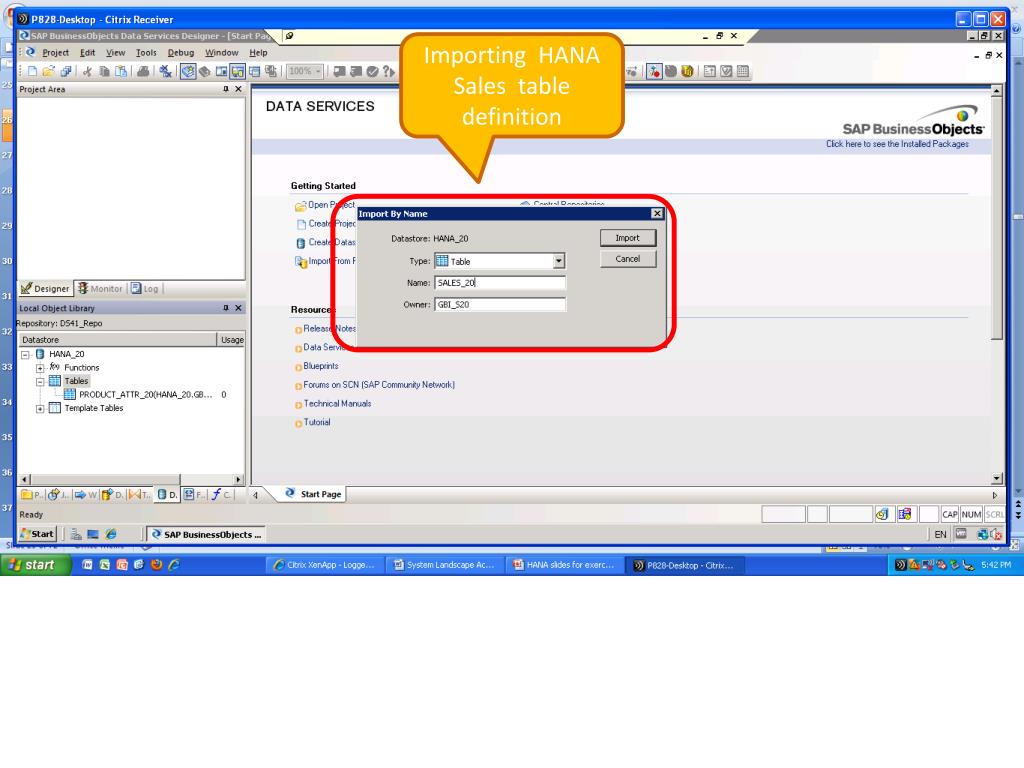
Task: Click the Copy toolbar icon
Action: [x=104, y=71]
